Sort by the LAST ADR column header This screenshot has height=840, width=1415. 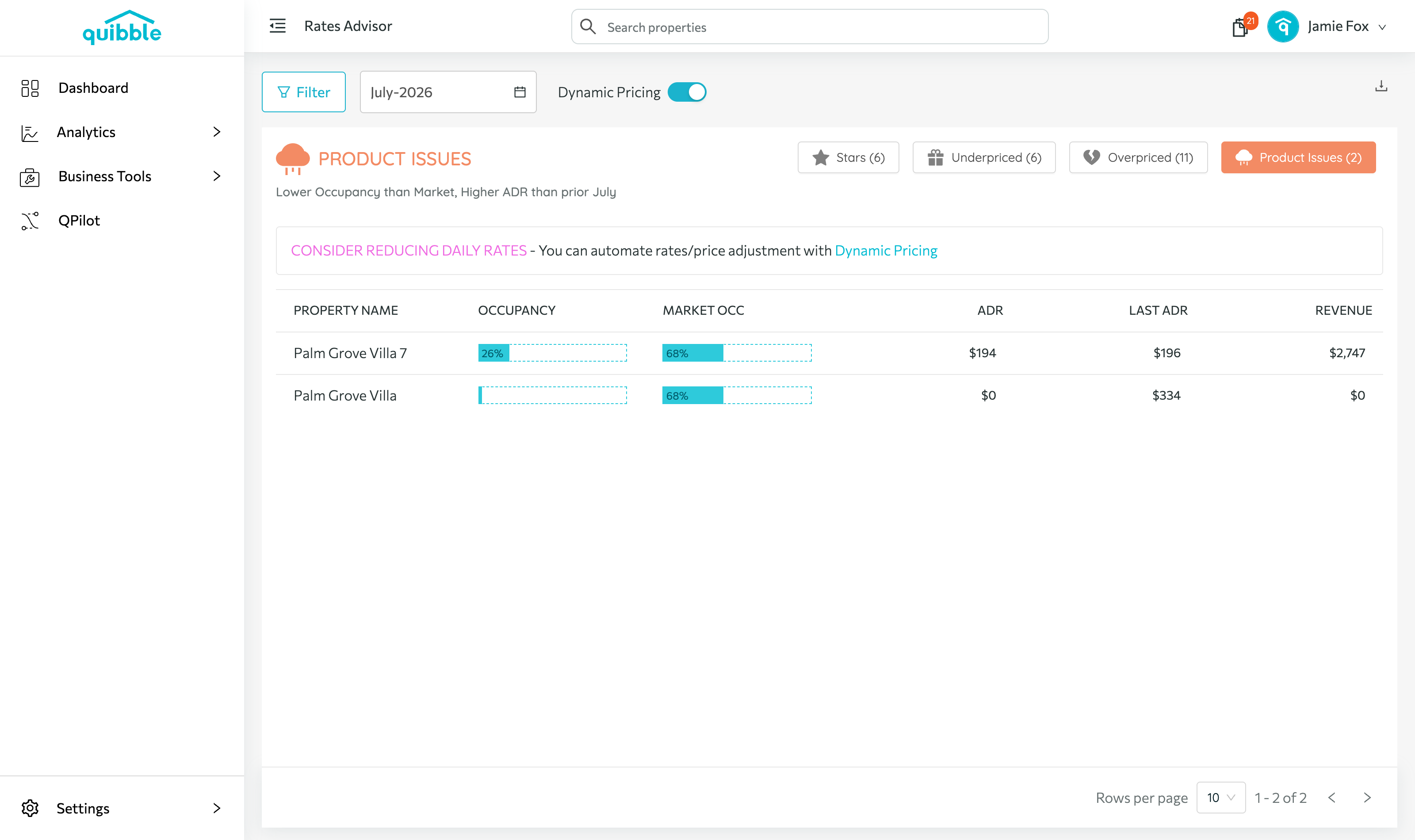[x=1158, y=310]
